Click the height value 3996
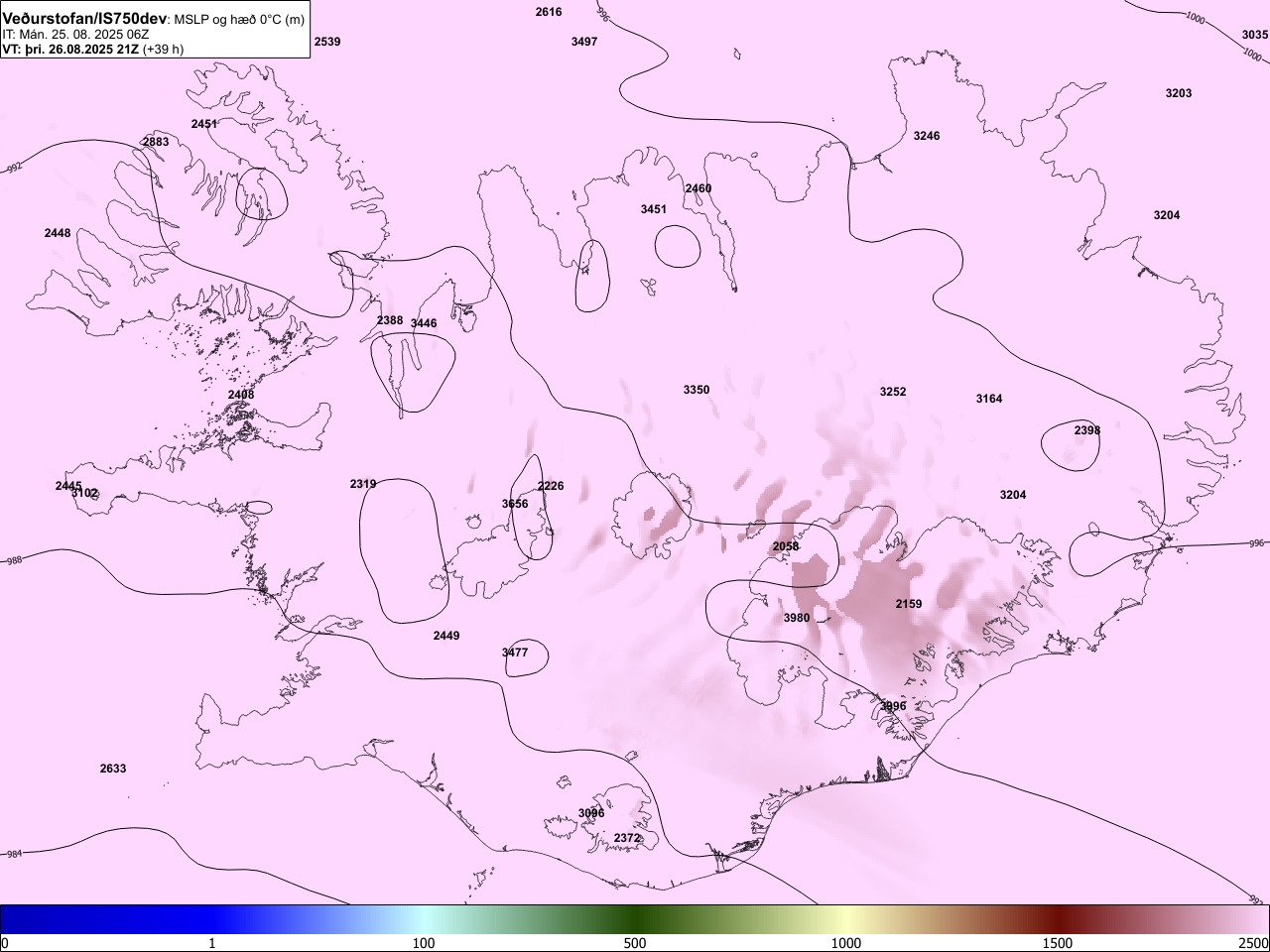Screen dimensions: 1270x952 pos(893,706)
